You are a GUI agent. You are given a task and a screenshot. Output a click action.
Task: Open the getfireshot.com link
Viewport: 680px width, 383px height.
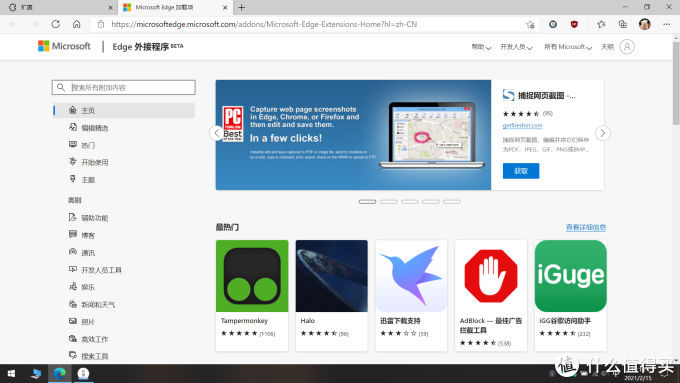click(x=523, y=125)
